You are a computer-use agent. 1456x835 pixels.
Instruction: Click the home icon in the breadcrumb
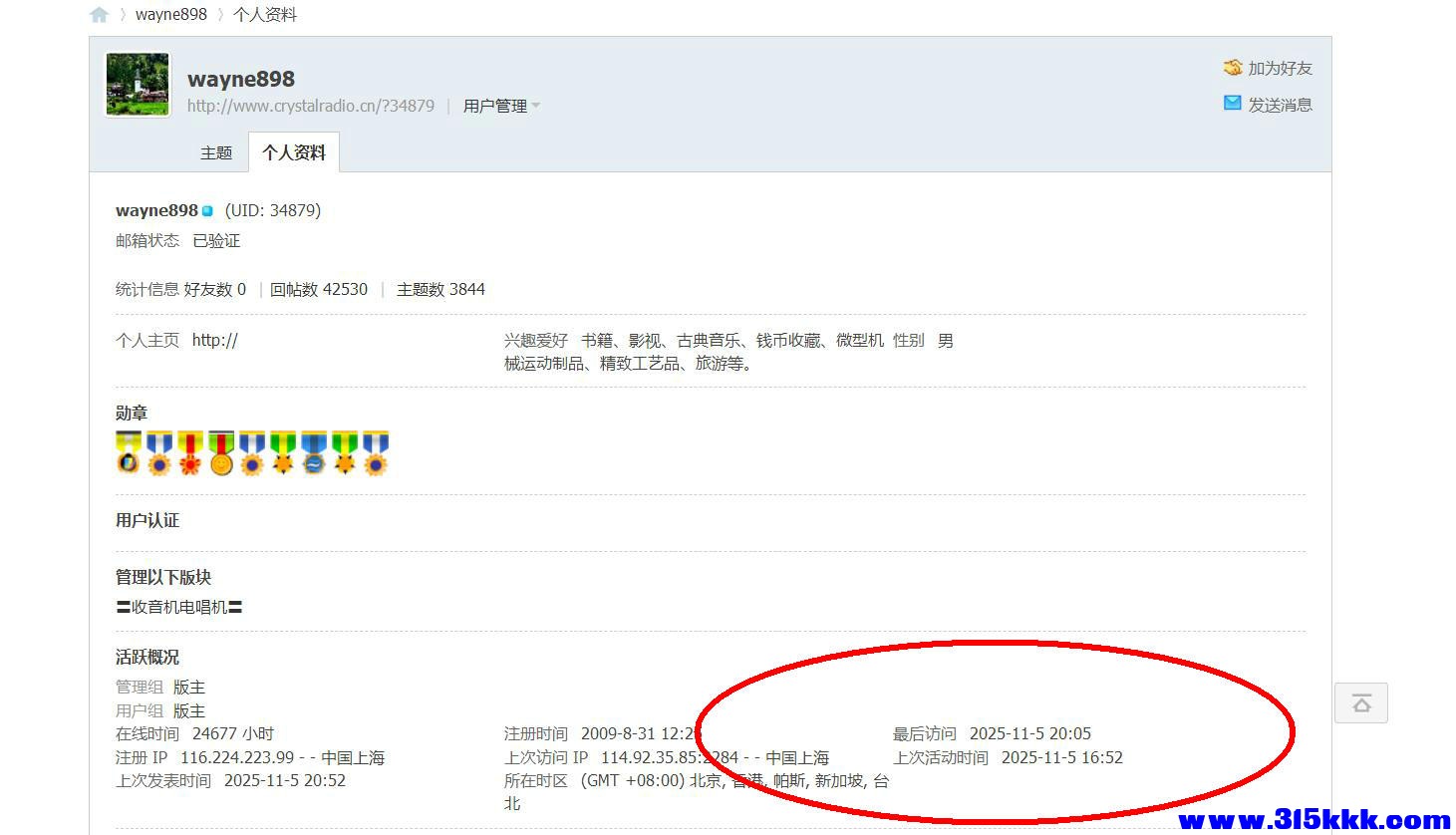pos(98,14)
